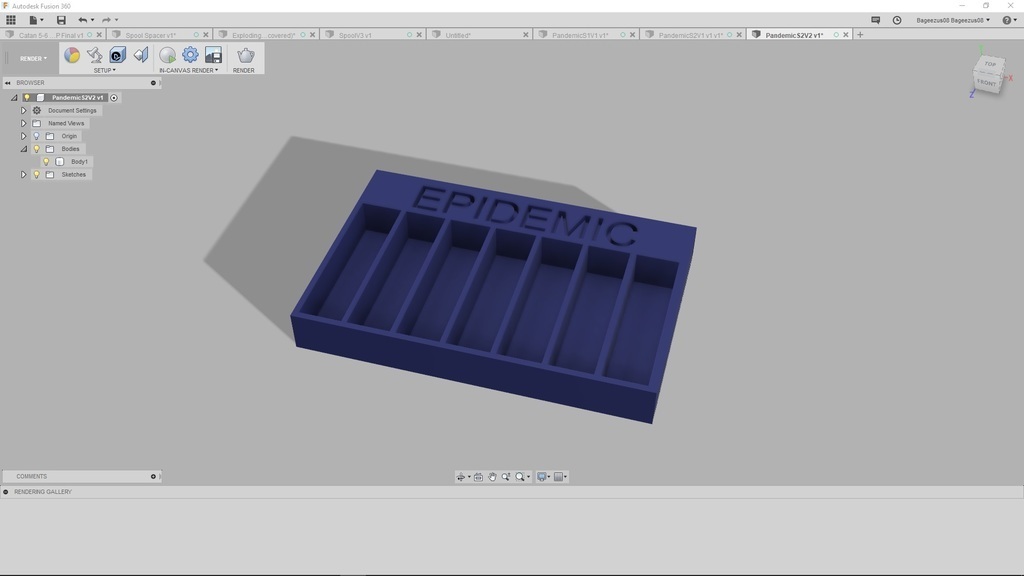Open Scene Settings lamp icon
Image resolution: width=1024 pixels, height=576 pixels.
95,55
